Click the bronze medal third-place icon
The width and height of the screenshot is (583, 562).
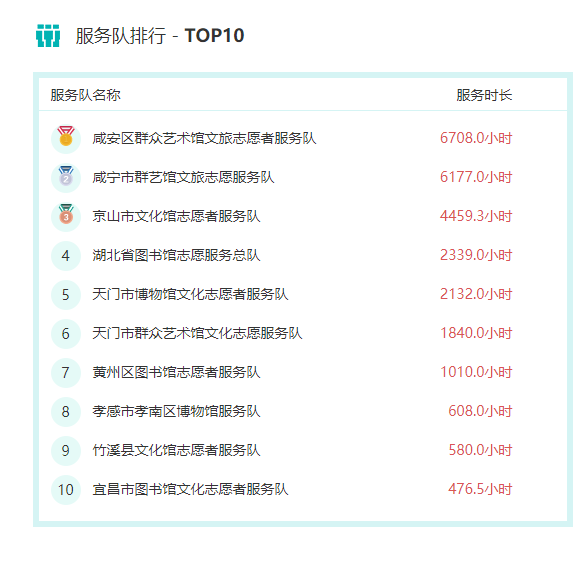point(66,216)
